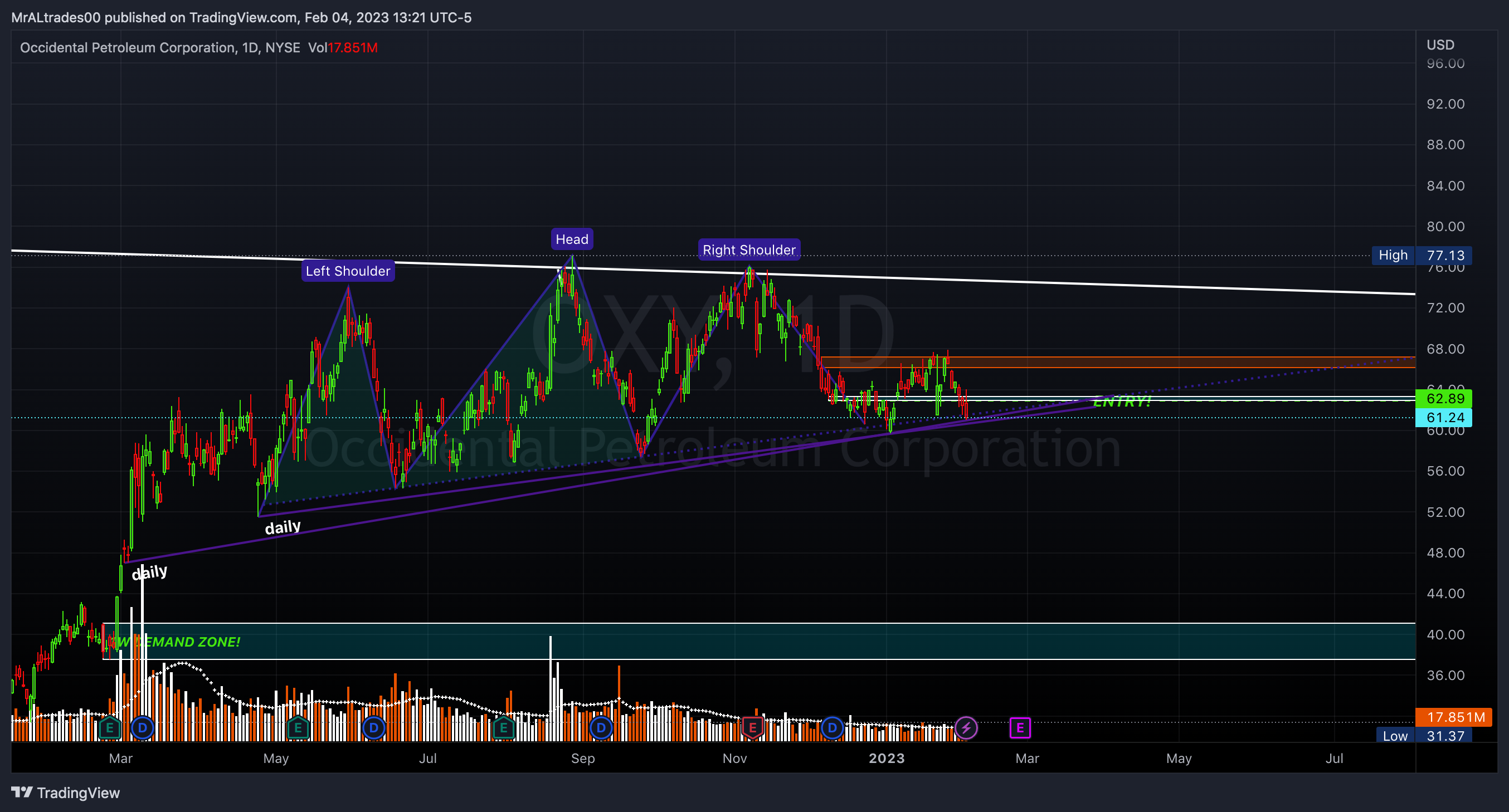
Task: Click the cyan 61.24 price tag
Action: click(1443, 417)
